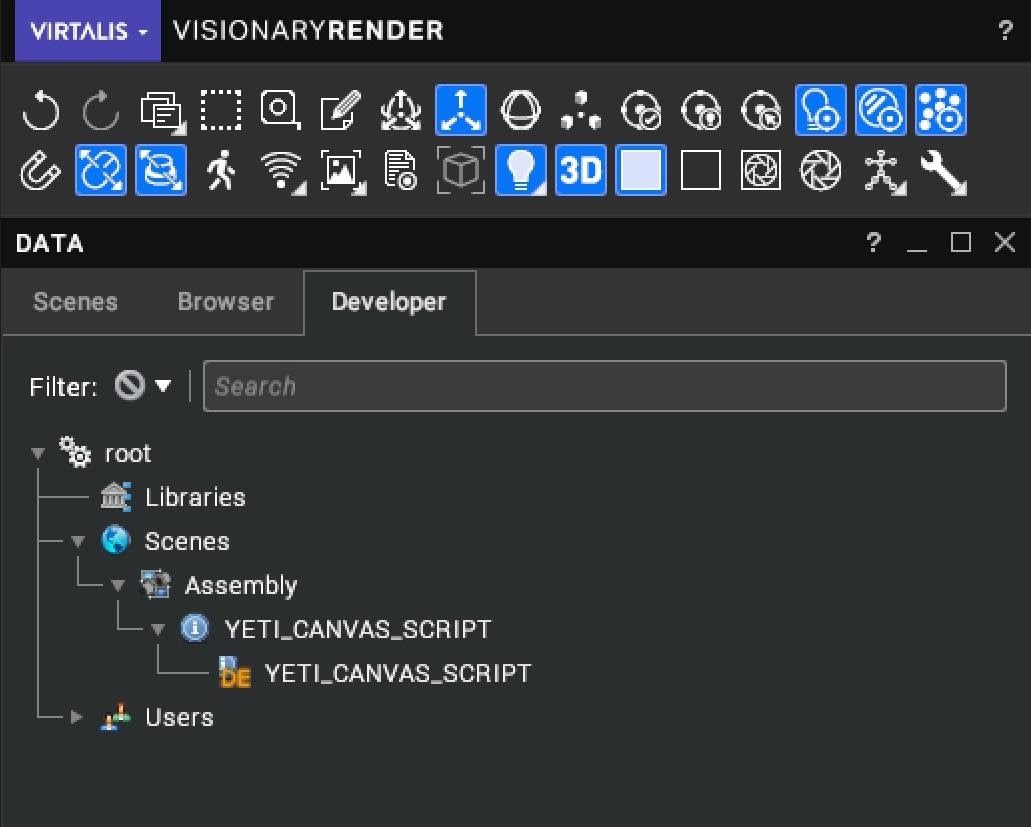
Task: Toggle the highlighted axis-arrows translate tool
Action: click(460, 110)
